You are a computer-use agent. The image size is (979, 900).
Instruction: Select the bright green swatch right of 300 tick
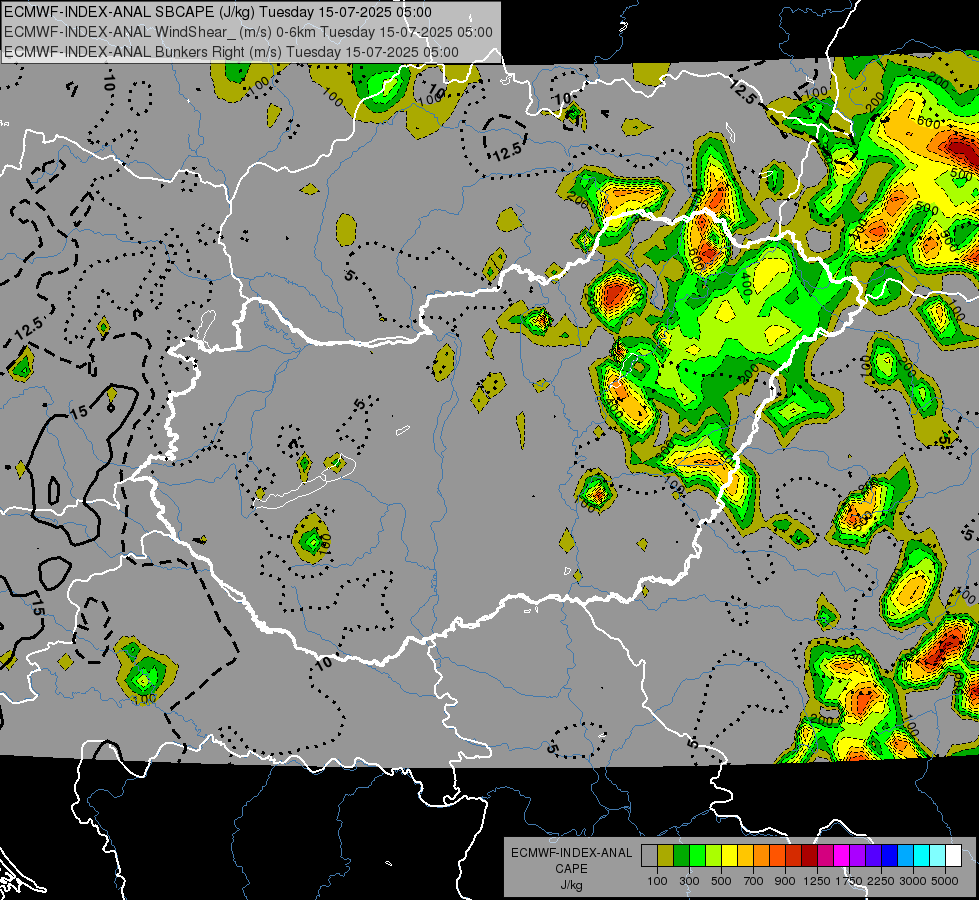coord(697,855)
